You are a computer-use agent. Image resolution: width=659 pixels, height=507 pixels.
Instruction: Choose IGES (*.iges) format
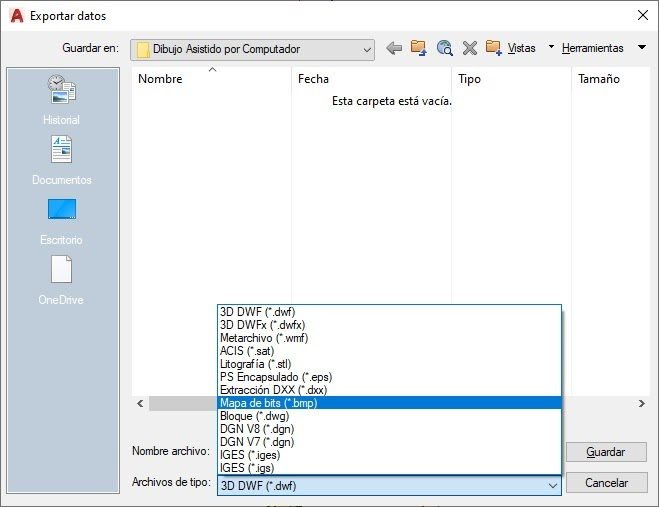389,455
